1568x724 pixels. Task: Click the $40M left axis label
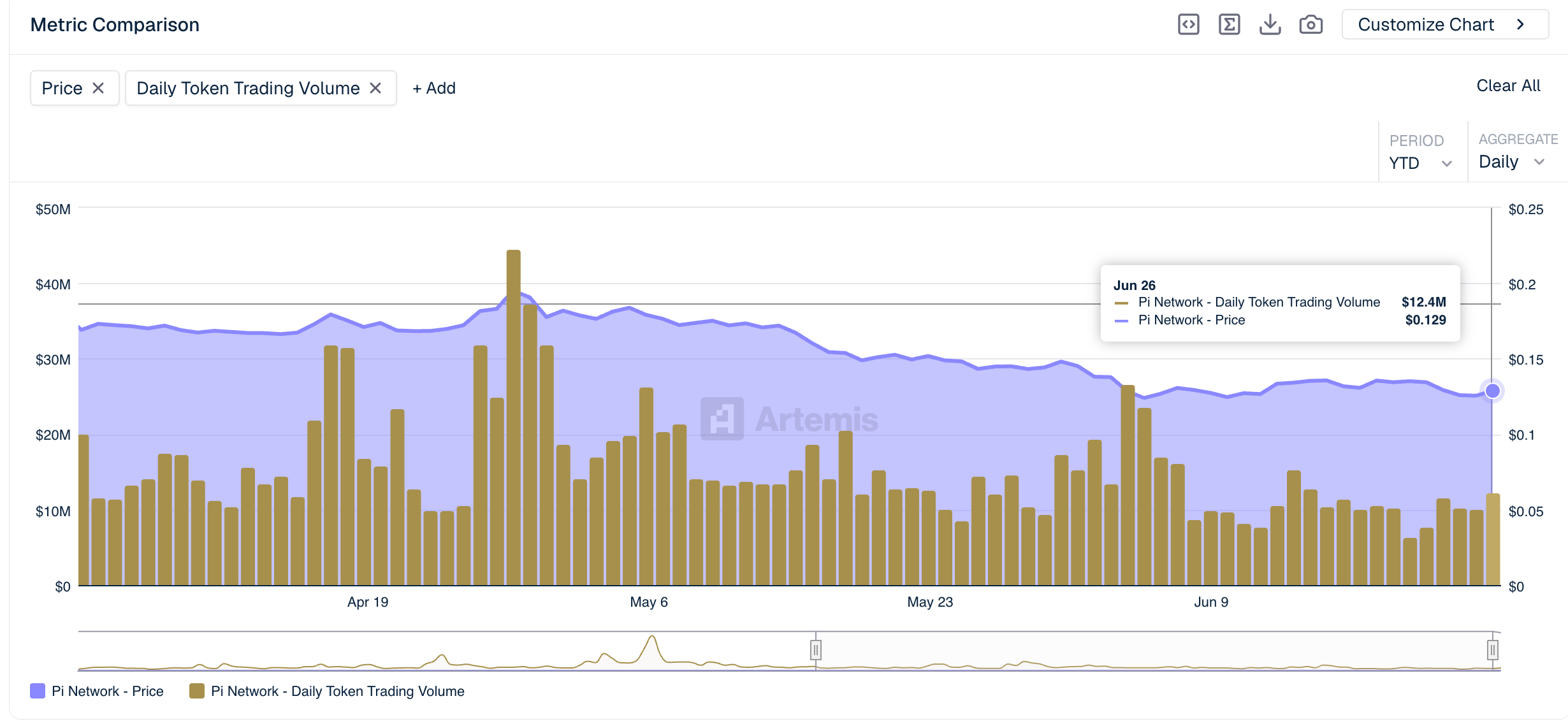(x=53, y=285)
